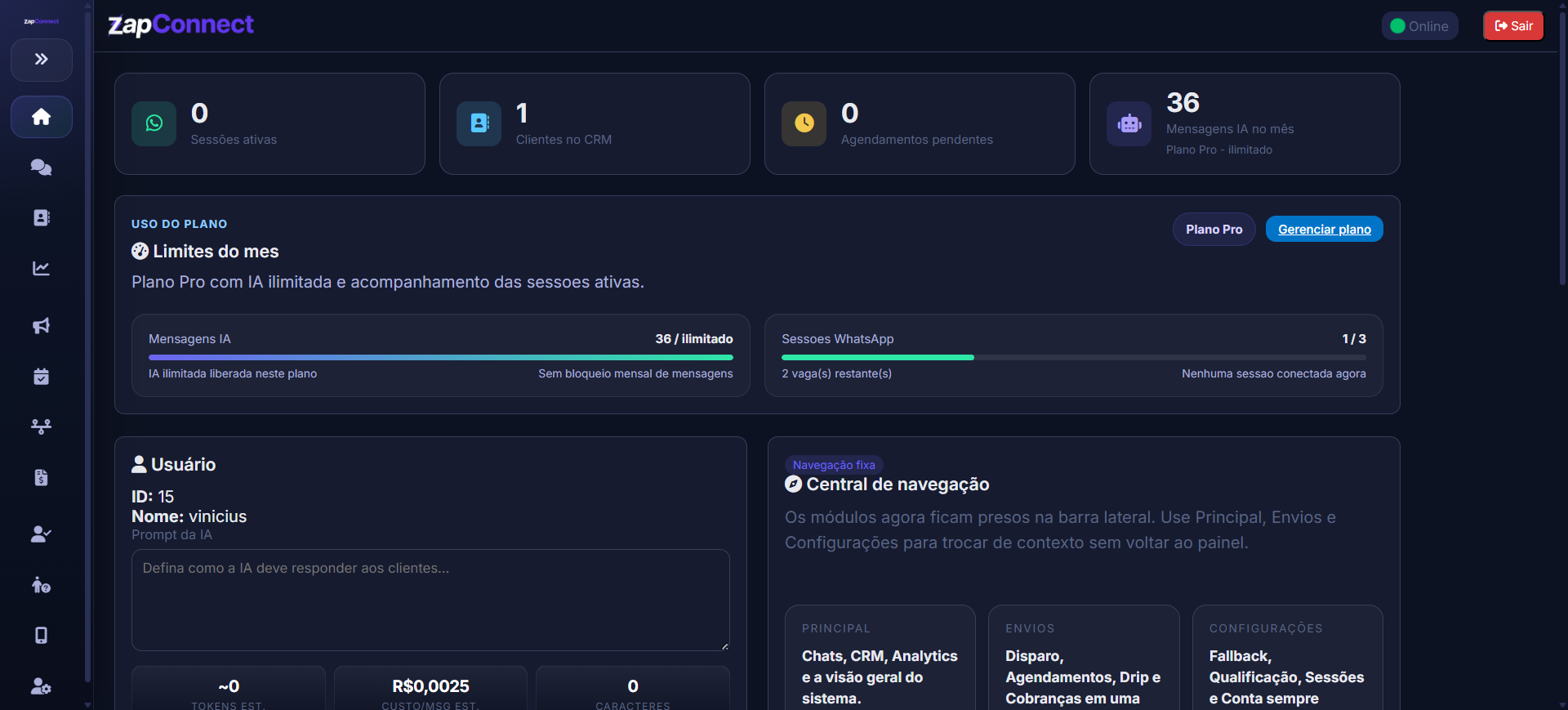Click the clock icon in Agendamentos pendentes card
The height and width of the screenshot is (710, 1568).
tap(804, 123)
